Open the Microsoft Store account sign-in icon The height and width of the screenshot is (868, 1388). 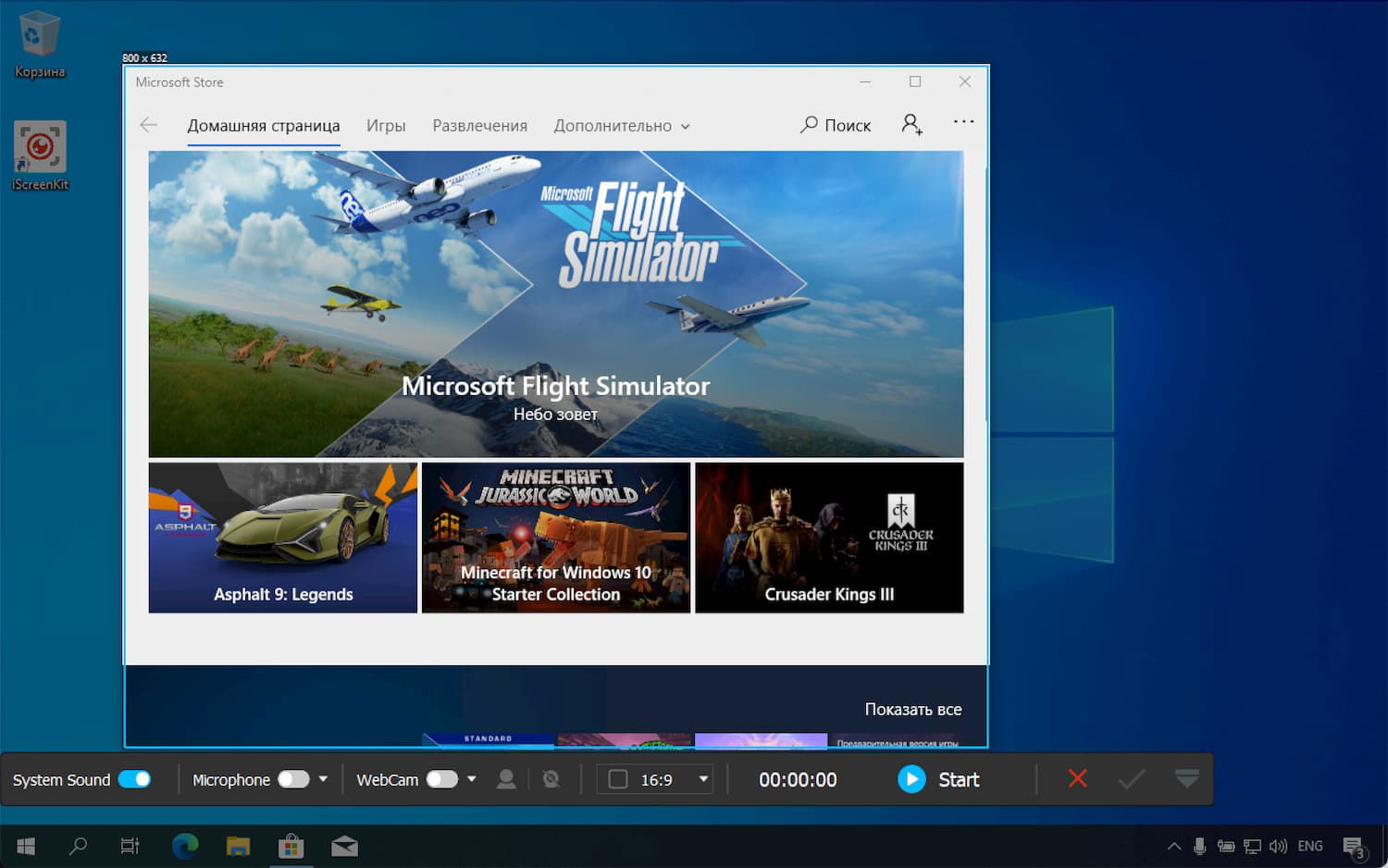pyautogui.click(x=912, y=124)
